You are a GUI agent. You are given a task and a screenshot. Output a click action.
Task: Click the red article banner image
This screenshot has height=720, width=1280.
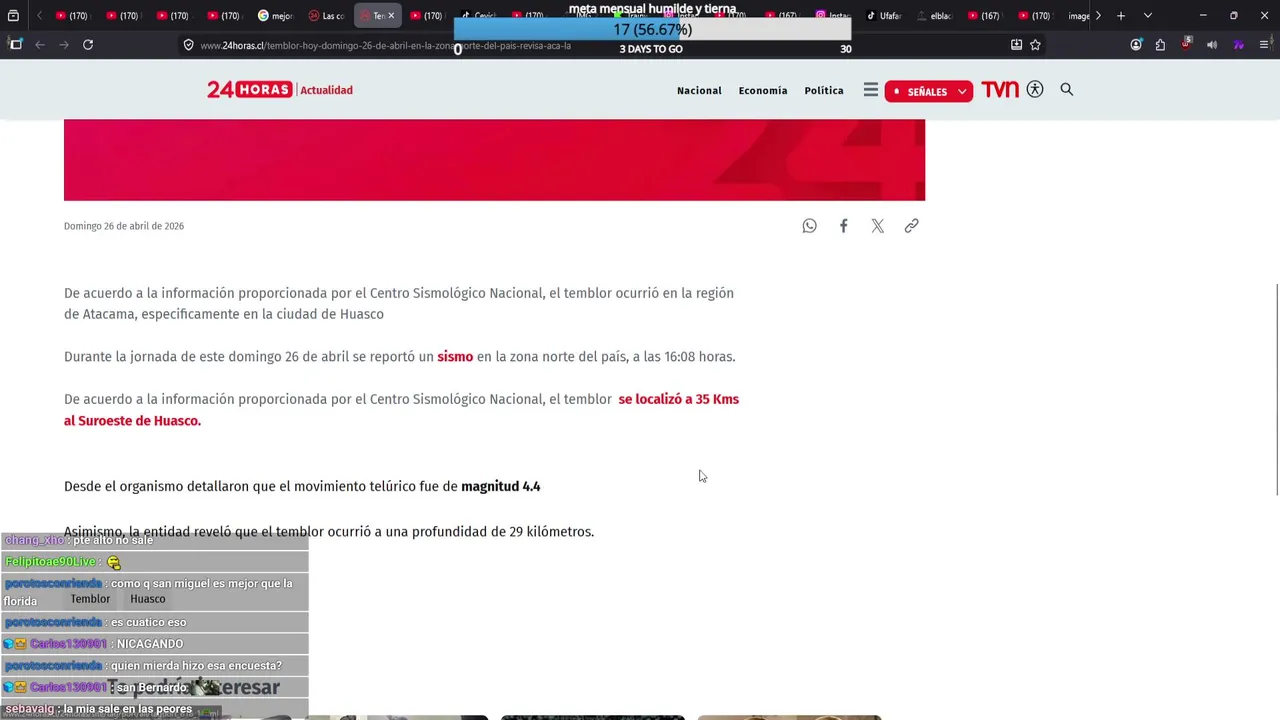(494, 160)
